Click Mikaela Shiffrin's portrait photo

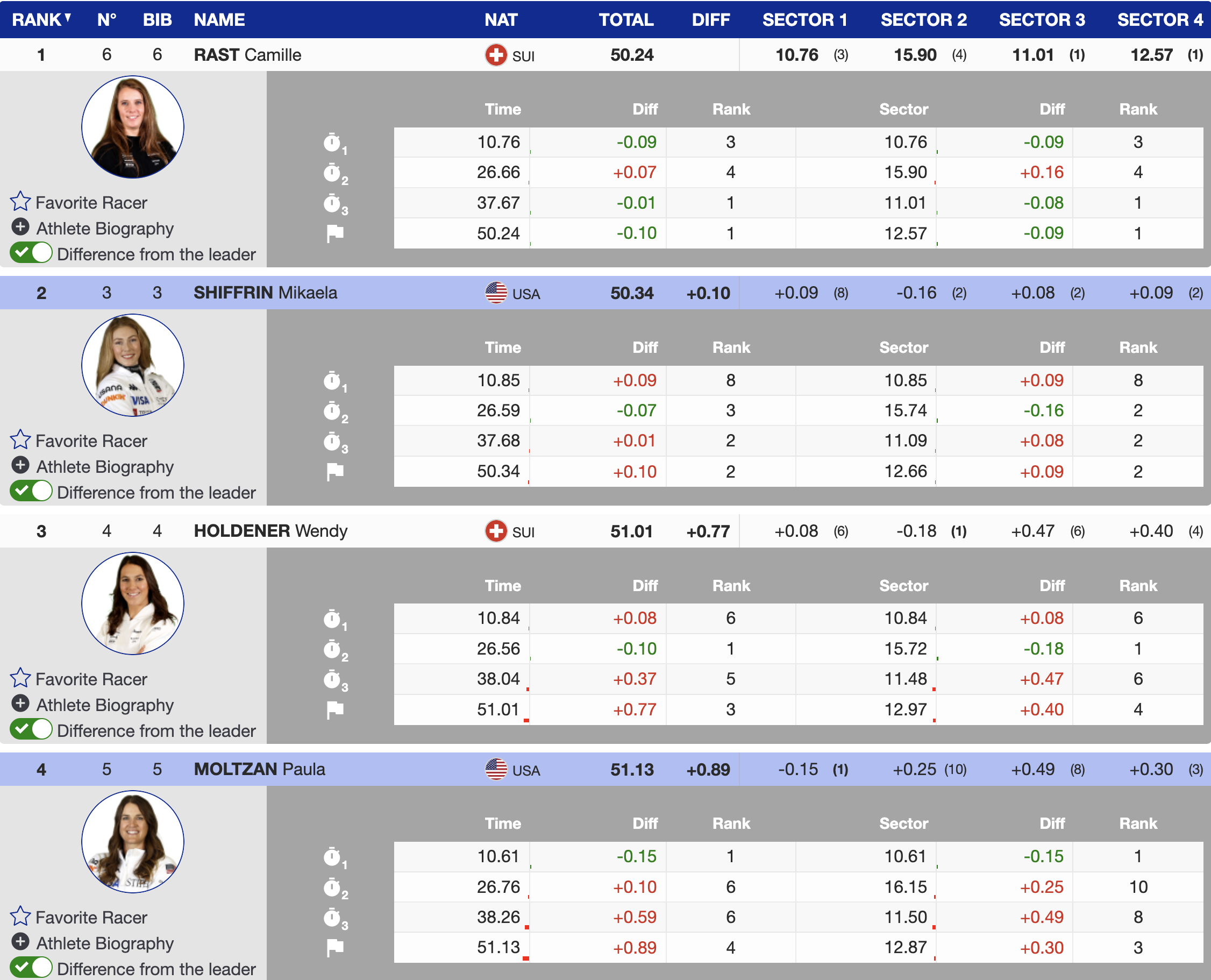pos(133,365)
